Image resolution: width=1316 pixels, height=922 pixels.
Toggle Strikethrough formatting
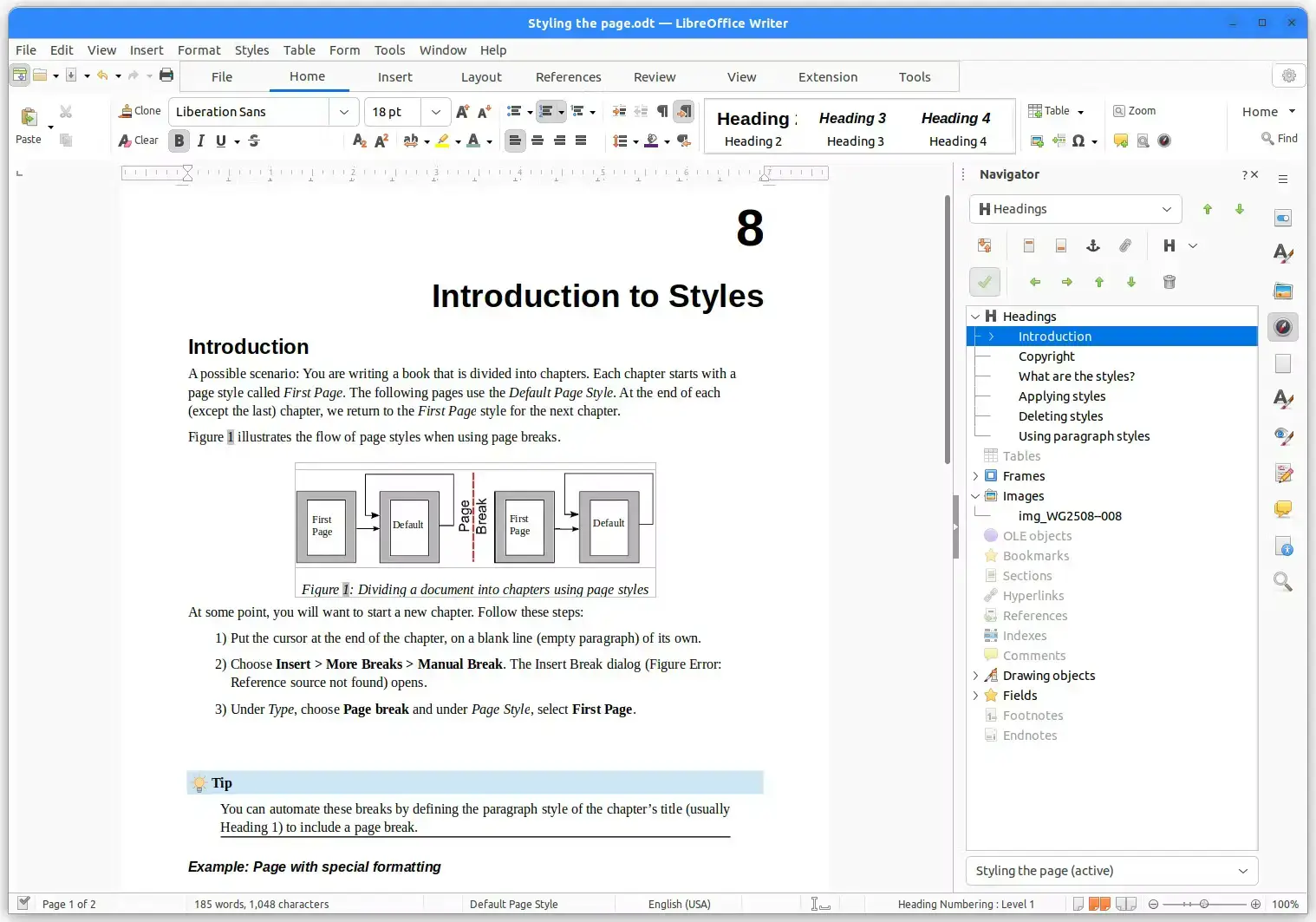pos(254,141)
